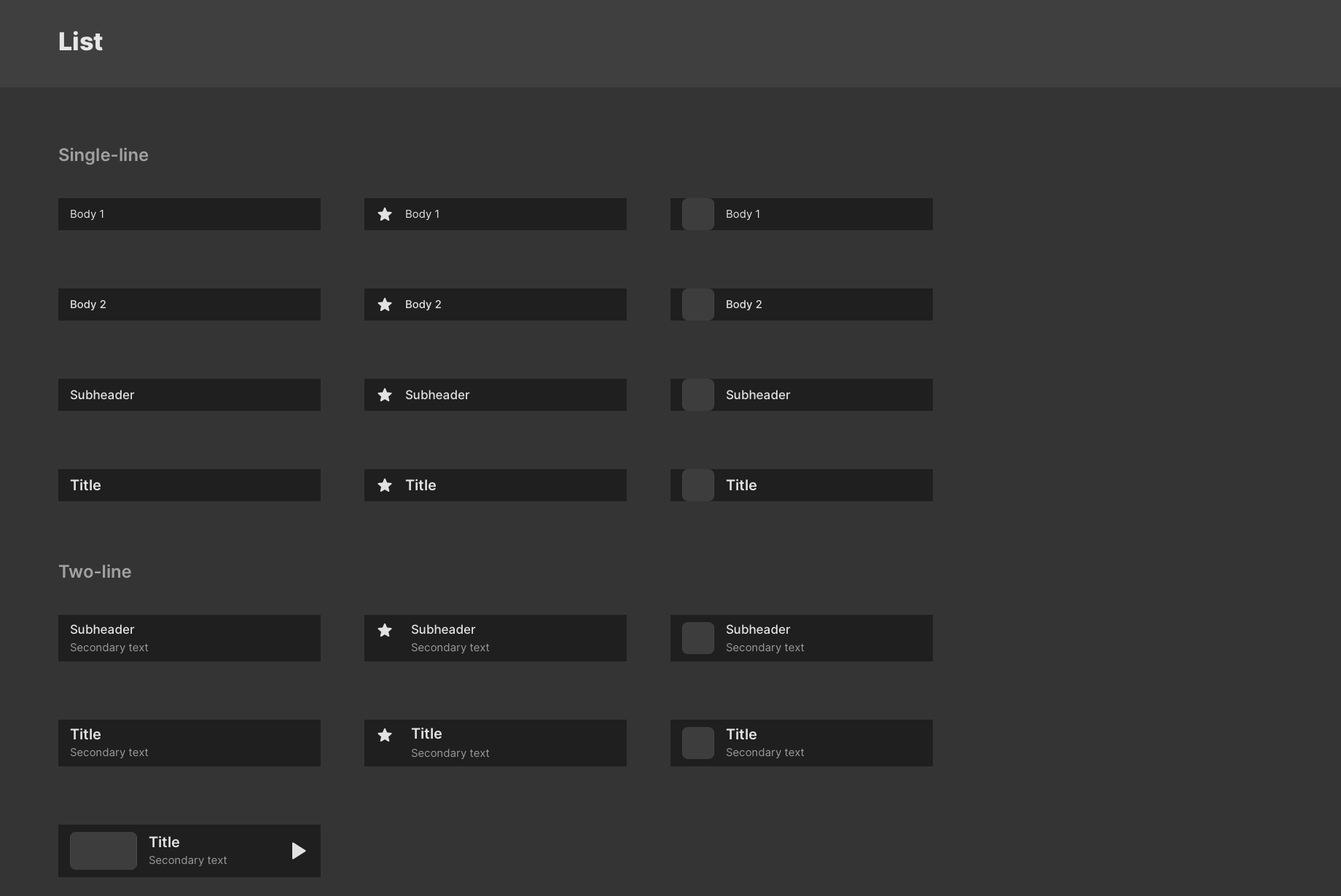Click Secondary text under avatar Title item
This screenshot has width=1341, height=896.
pos(765,752)
